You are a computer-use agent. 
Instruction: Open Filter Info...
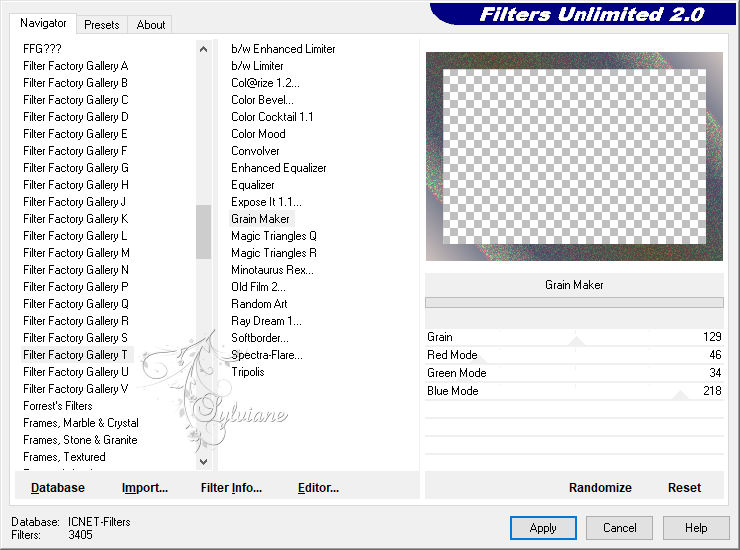click(x=231, y=487)
